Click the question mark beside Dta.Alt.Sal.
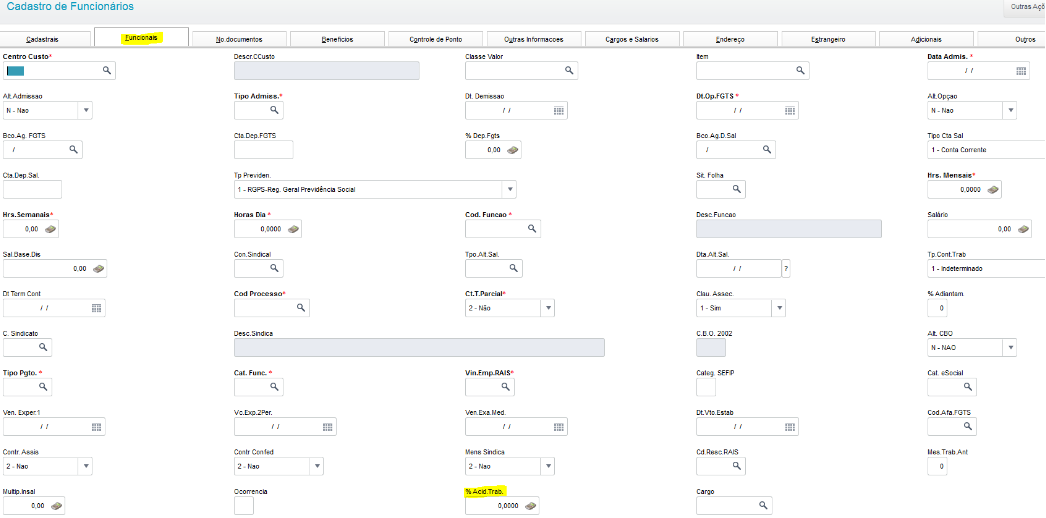The image size is (1046, 518). [x=787, y=269]
